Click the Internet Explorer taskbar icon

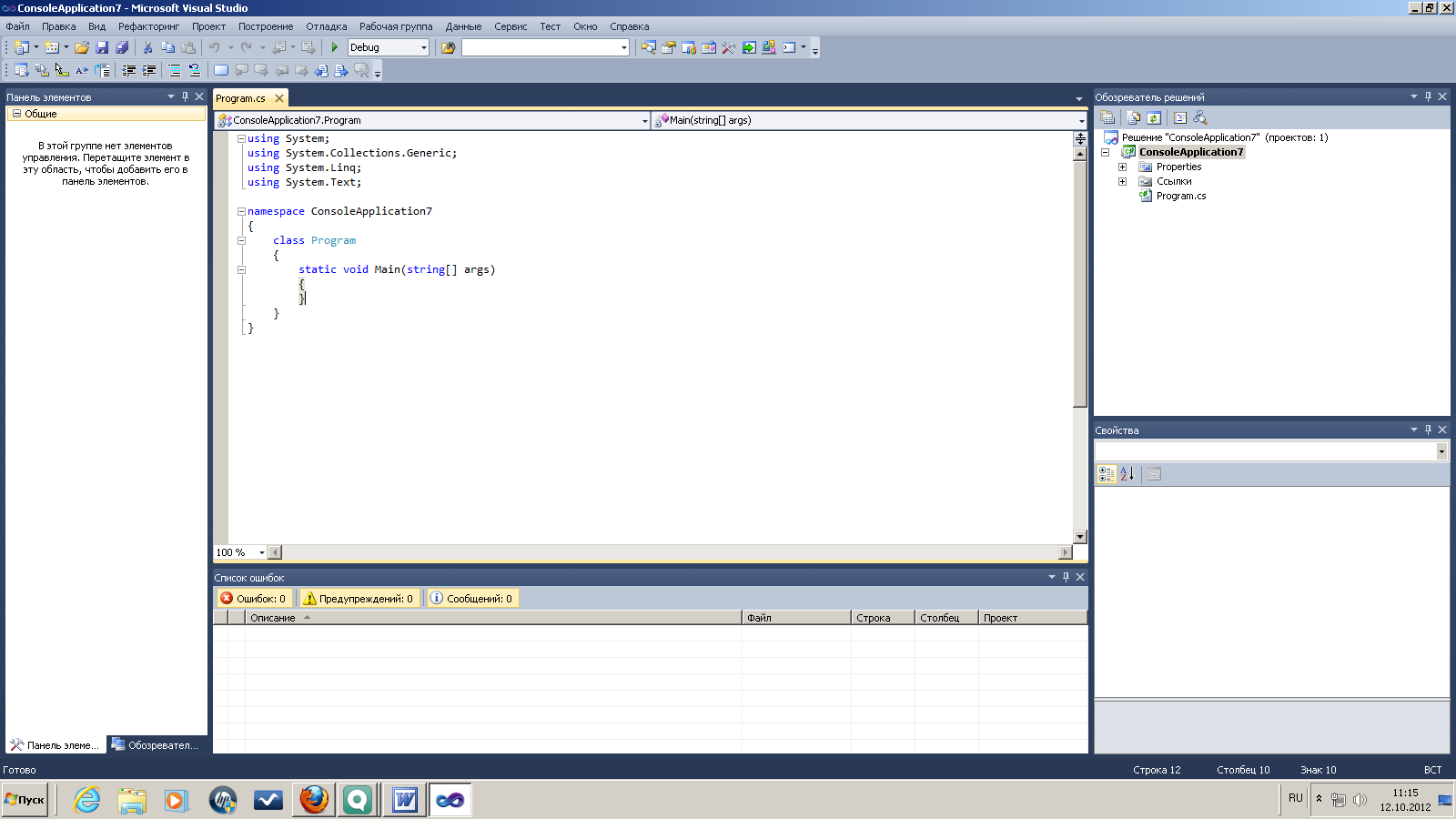(x=86, y=800)
